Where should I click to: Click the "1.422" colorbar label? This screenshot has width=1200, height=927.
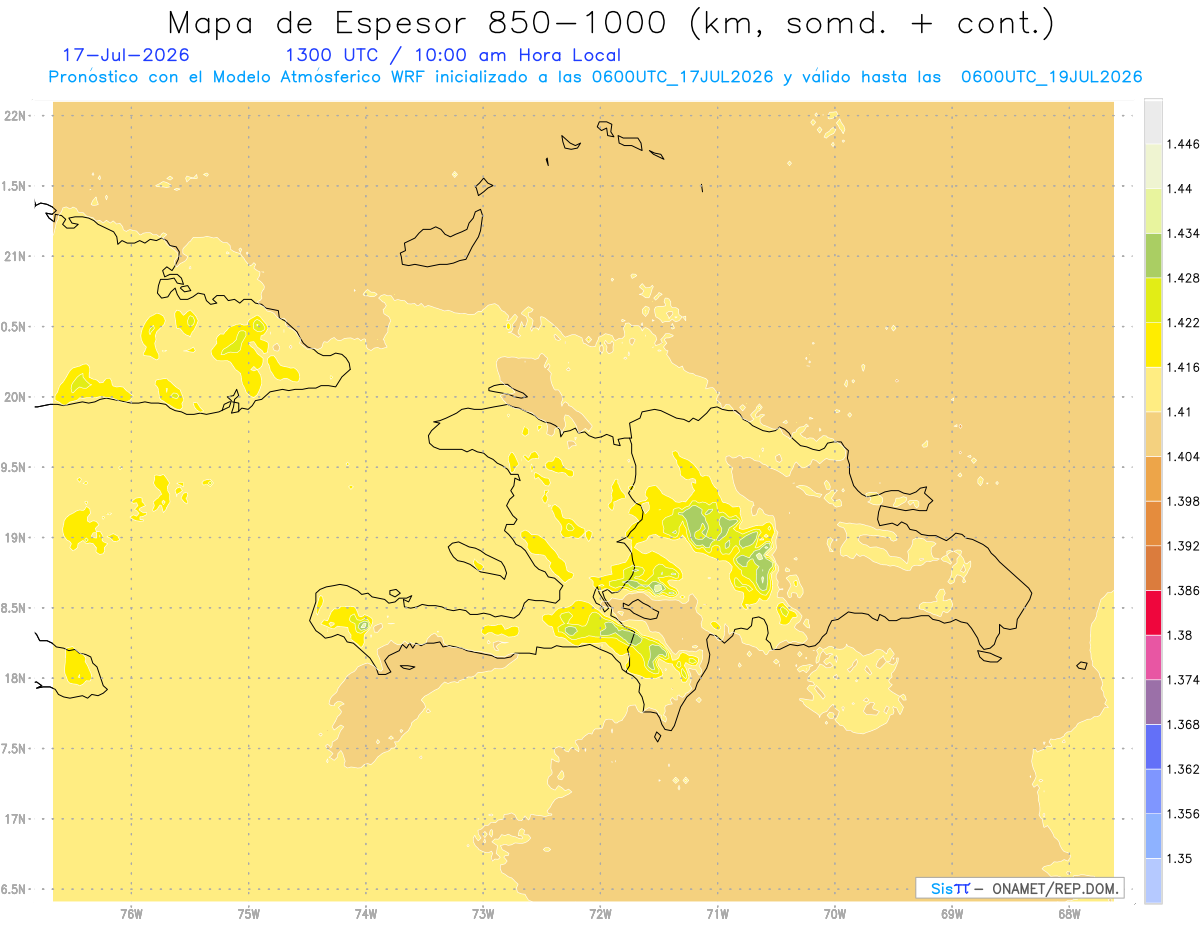tap(1183, 322)
